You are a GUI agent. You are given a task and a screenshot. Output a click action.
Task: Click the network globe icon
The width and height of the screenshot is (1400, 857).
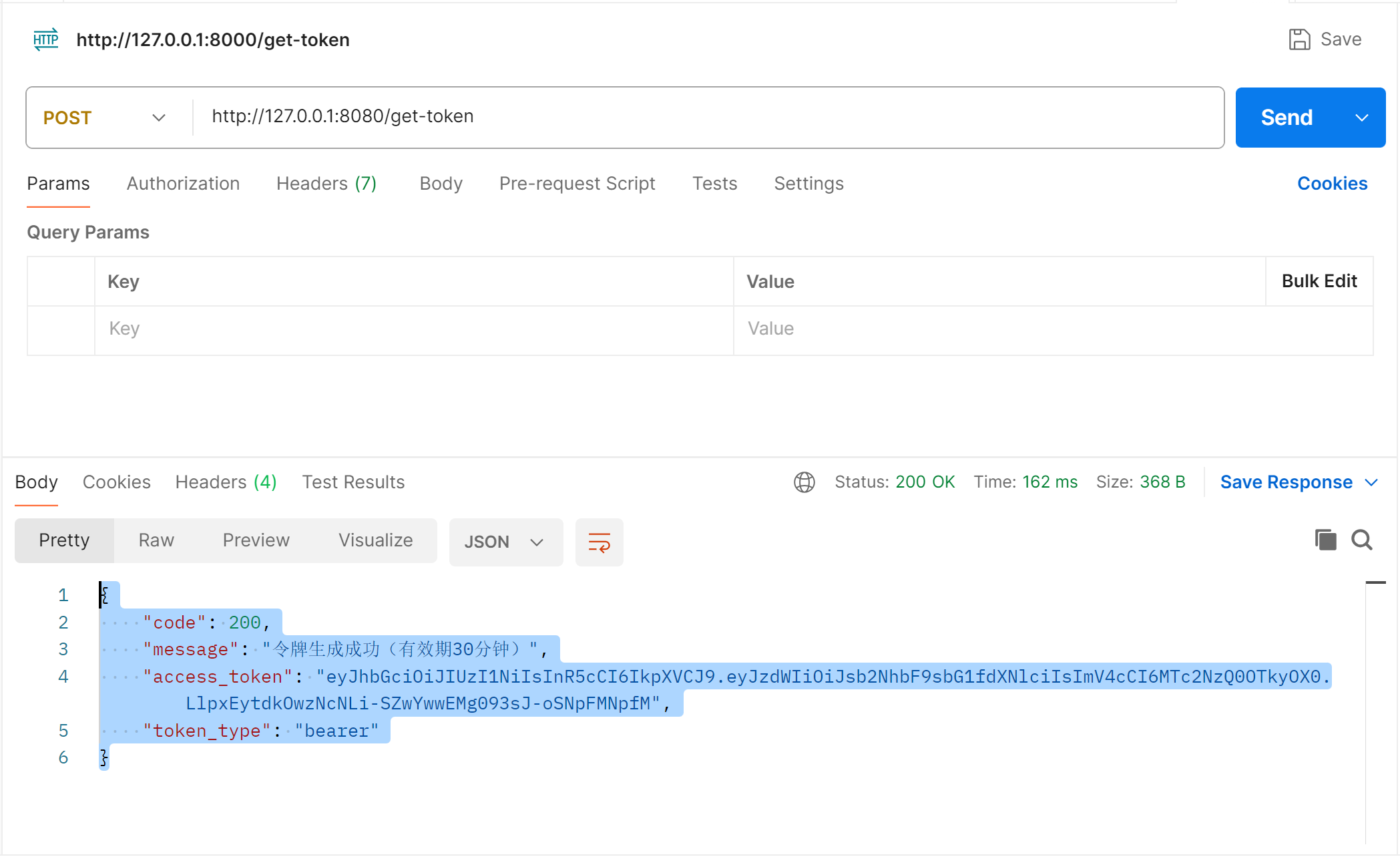click(804, 482)
